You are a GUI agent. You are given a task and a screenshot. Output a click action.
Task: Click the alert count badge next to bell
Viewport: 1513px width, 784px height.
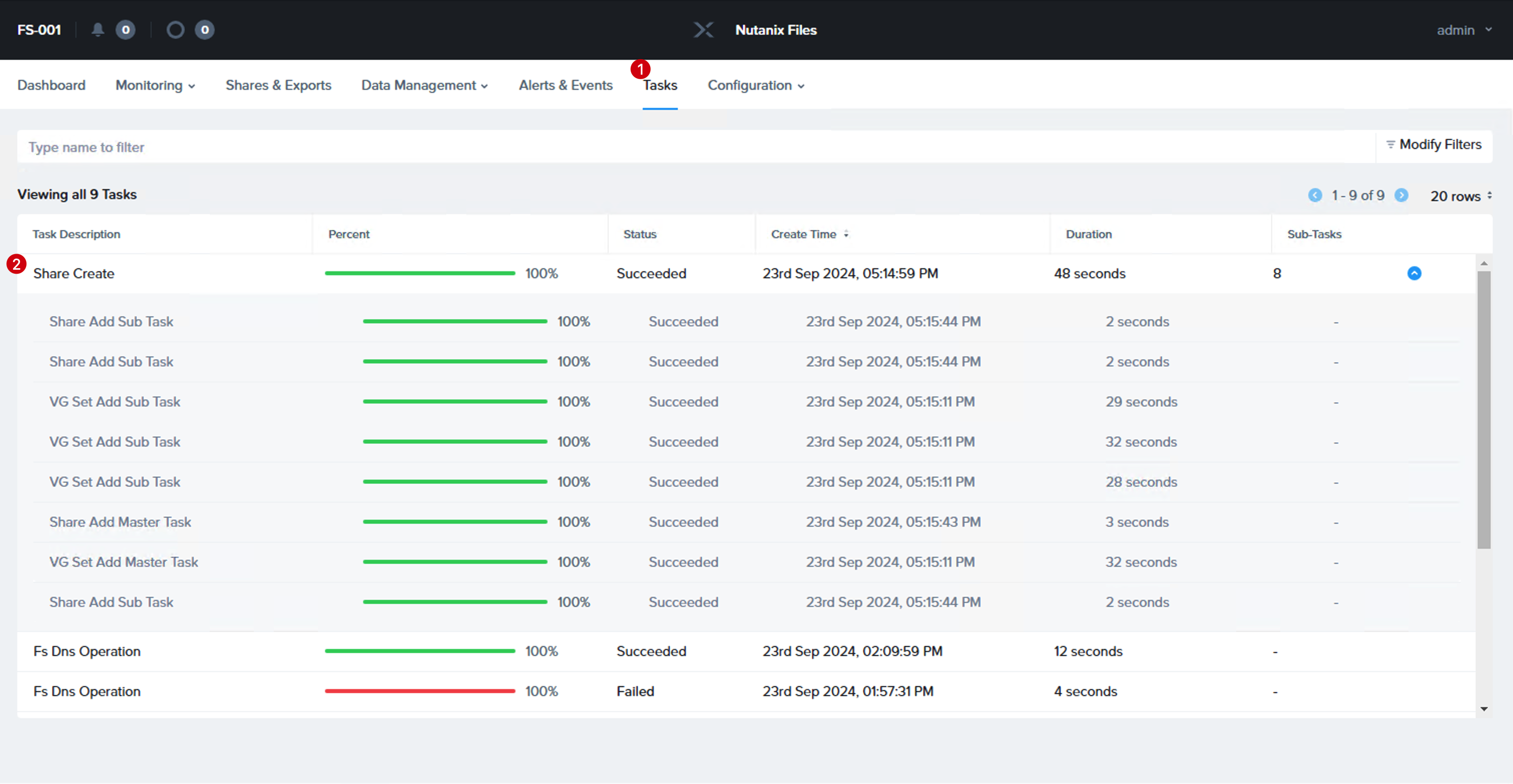(x=125, y=30)
